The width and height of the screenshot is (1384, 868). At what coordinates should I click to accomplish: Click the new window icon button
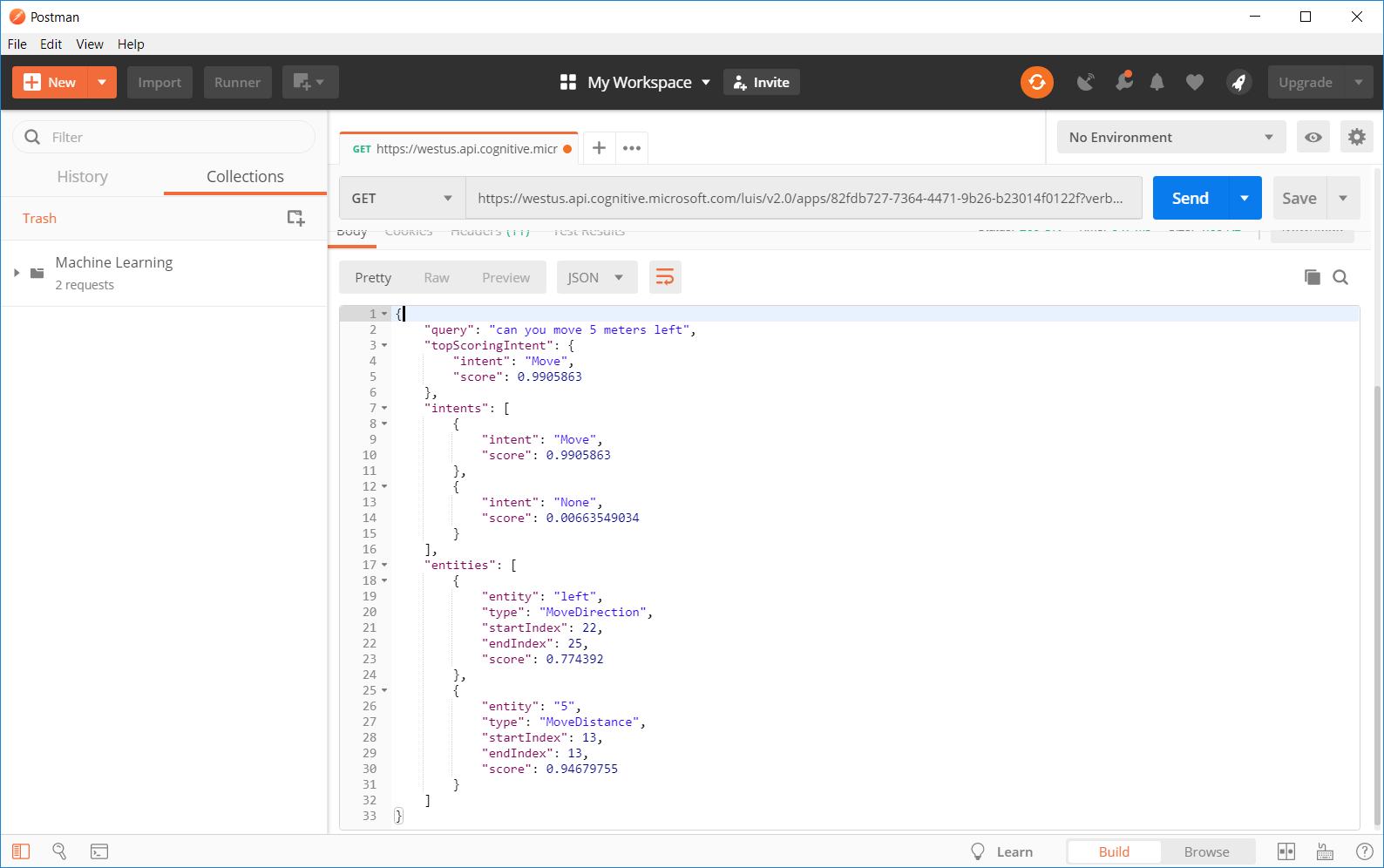click(x=310, y=82)
